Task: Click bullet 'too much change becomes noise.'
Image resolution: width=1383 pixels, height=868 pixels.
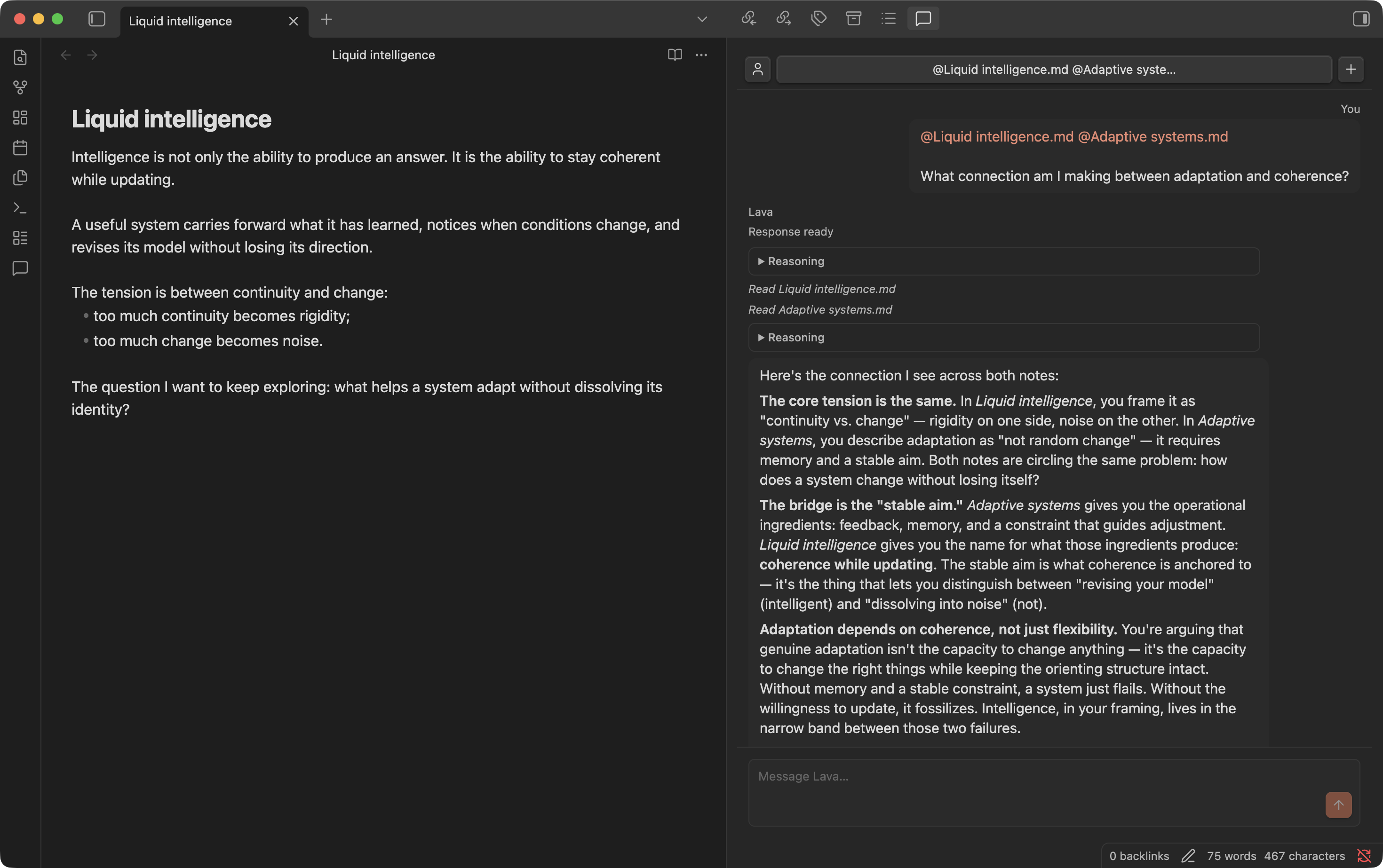Action: (x=208, y=341)
